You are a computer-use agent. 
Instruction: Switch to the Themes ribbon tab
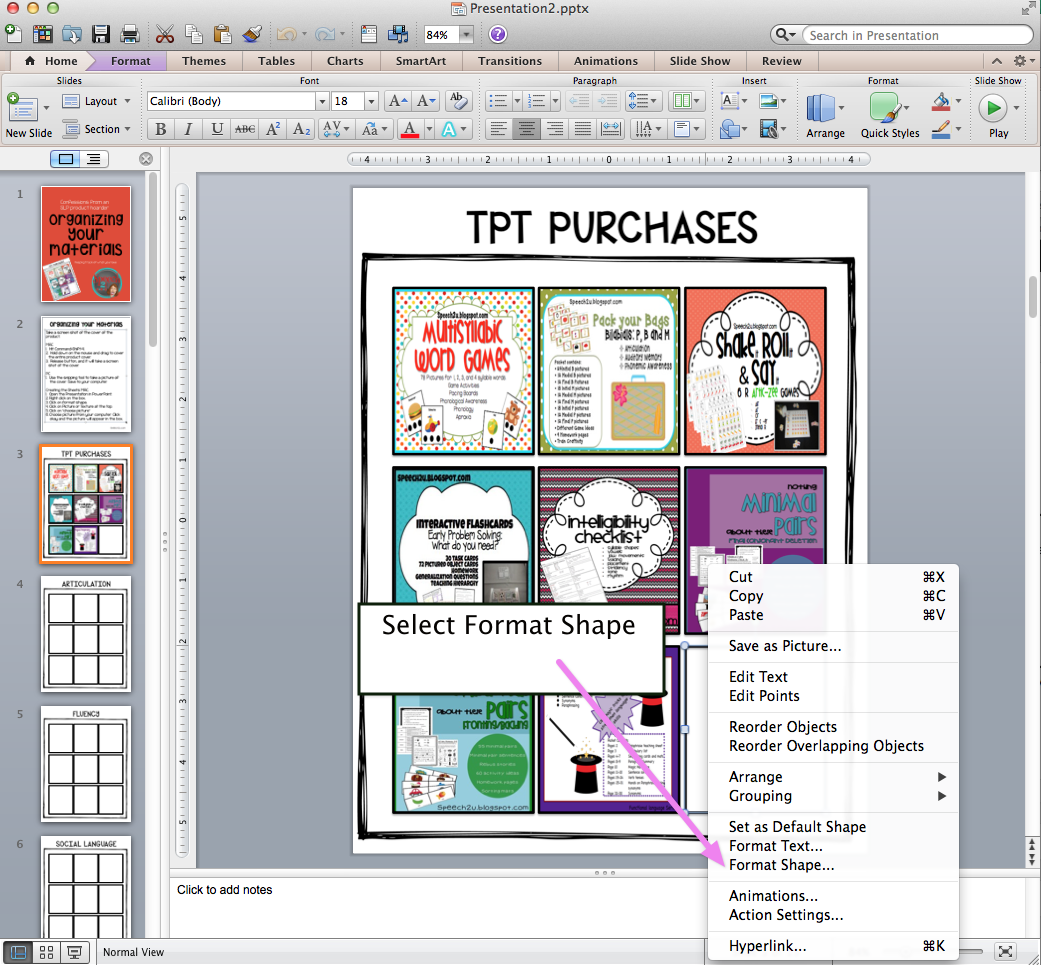(x=204, y=61)
